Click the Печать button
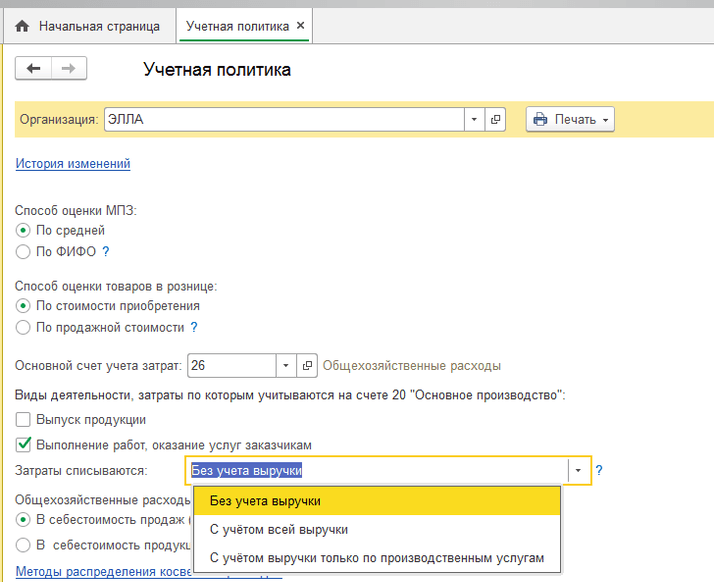This screenshot has width=714, height=582. pyautogui.click(x=570, y=120)
